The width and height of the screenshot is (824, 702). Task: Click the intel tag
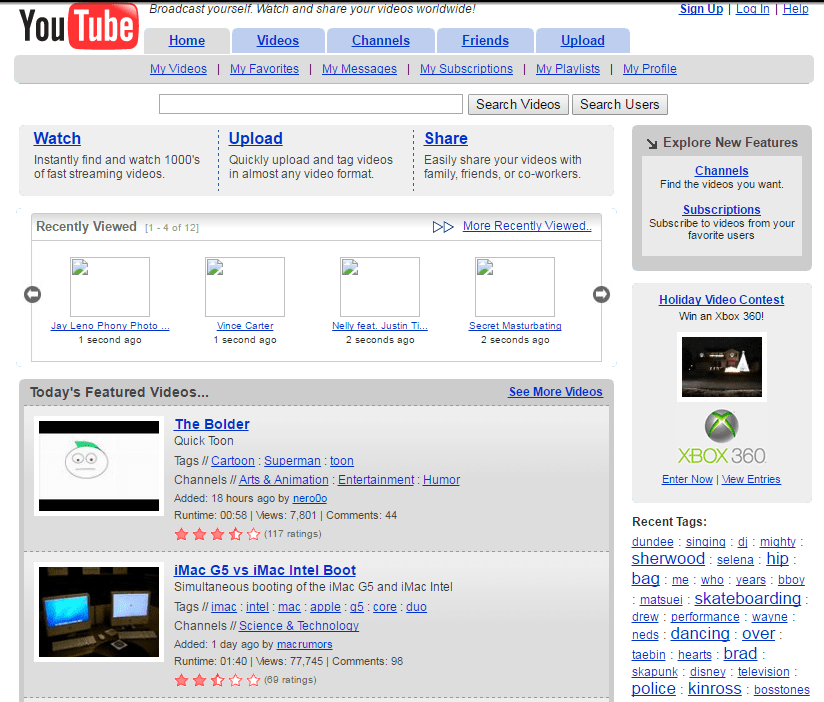point(258,607)
